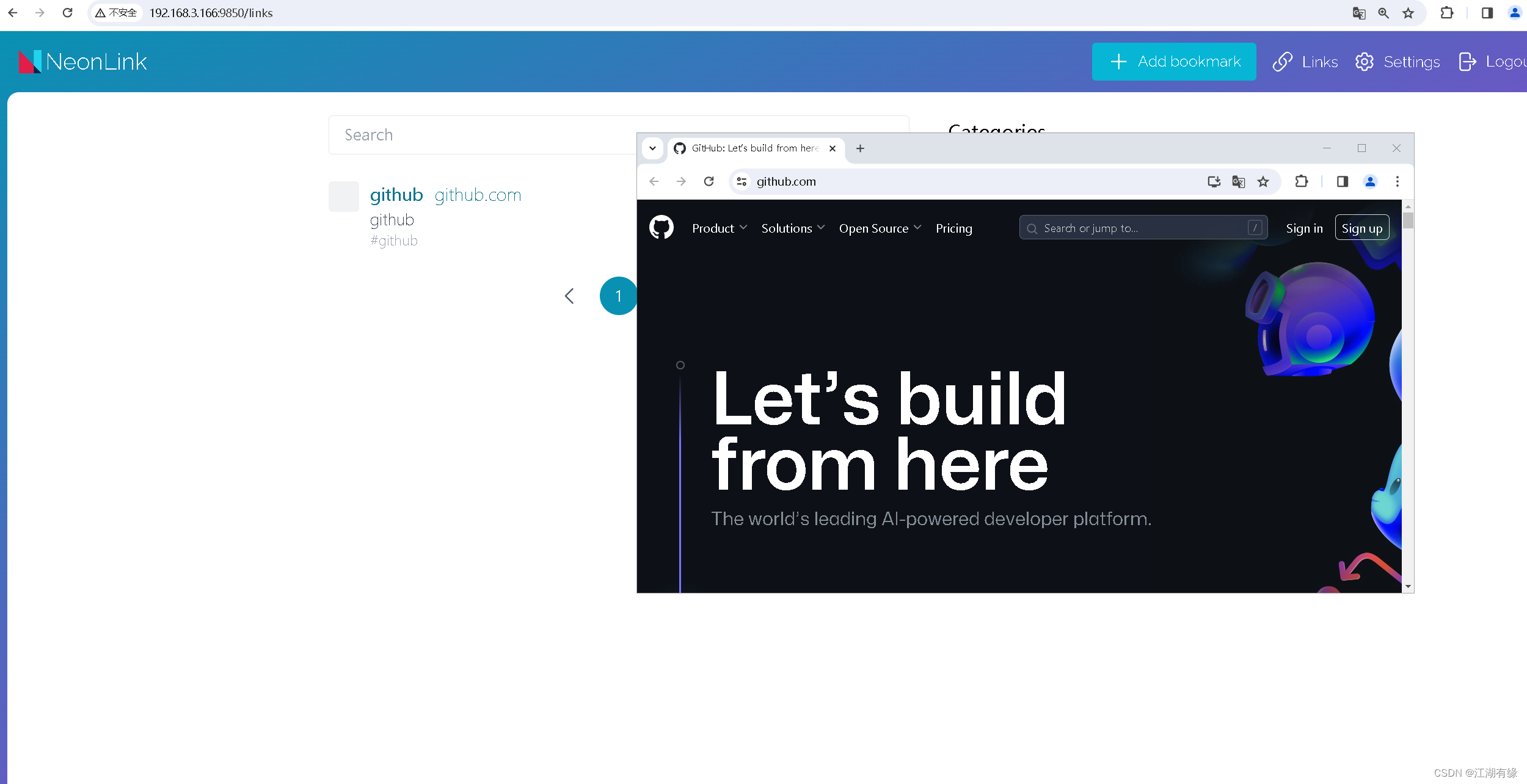Open the Settings gear in NeonLink header
Image resolution: width=1527 pixels, height=784 pixels.
coord(1365,62)
